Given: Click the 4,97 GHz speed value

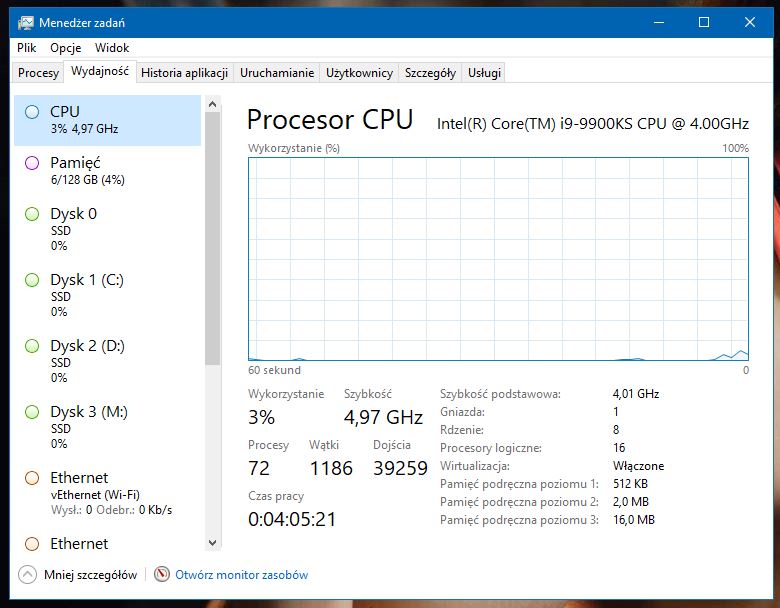Looking at the screenshot, I should pyautogui.click(x=383, y=417).
